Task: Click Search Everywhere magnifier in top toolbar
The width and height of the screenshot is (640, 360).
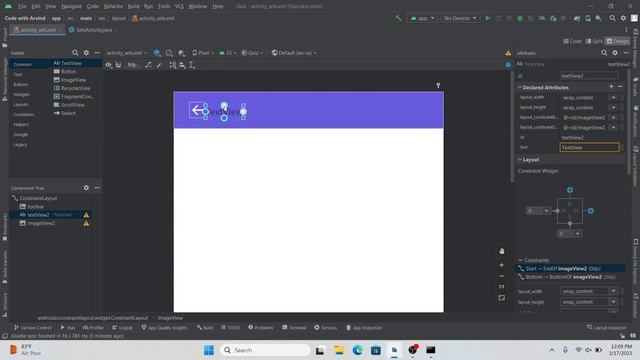Action: tap(612, 18)
